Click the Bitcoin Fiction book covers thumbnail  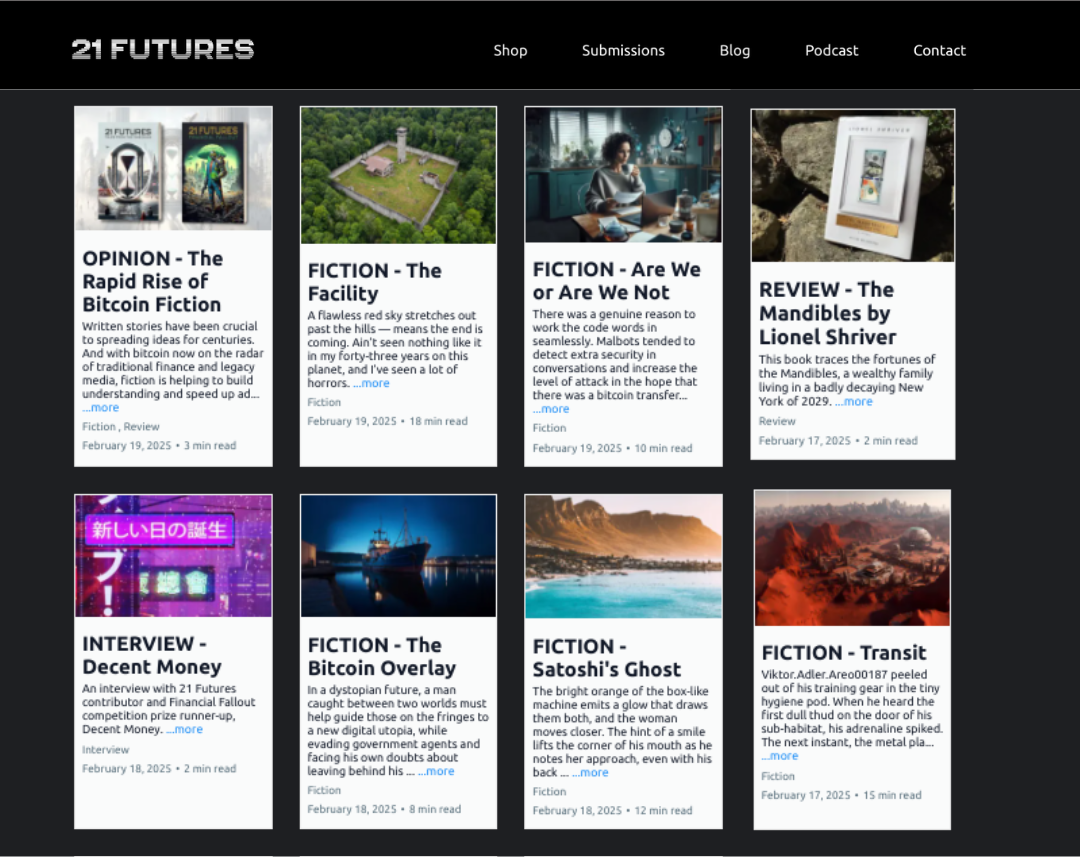tap(173, 168)
